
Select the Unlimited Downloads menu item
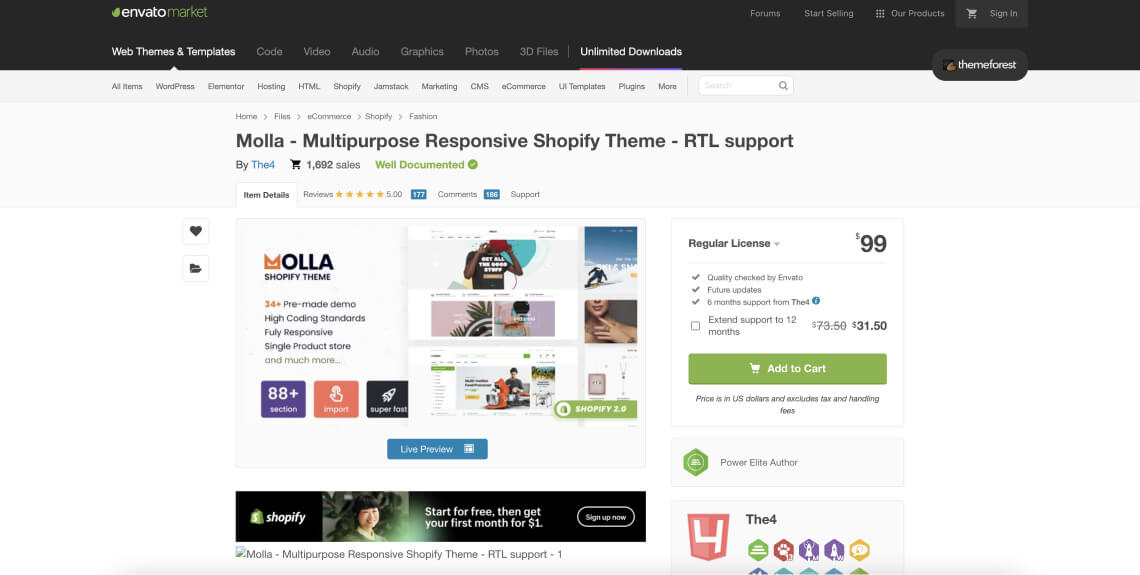(630, 51)
